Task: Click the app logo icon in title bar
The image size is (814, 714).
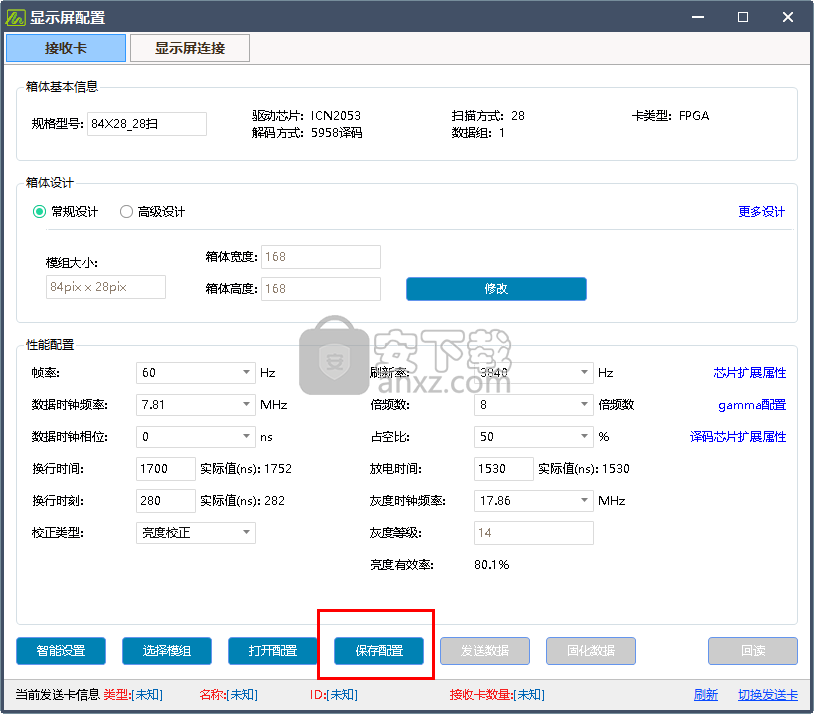Action: tap(15, 17)
